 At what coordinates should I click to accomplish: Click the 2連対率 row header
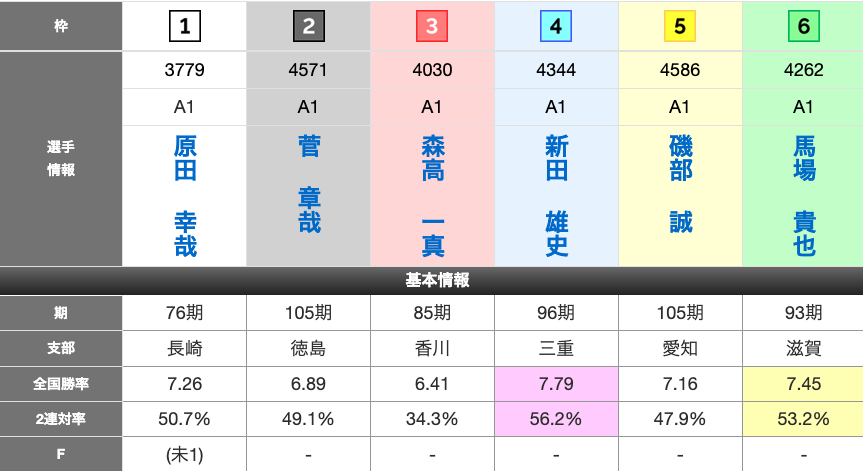pyautogui.click(x=62, y=419)
